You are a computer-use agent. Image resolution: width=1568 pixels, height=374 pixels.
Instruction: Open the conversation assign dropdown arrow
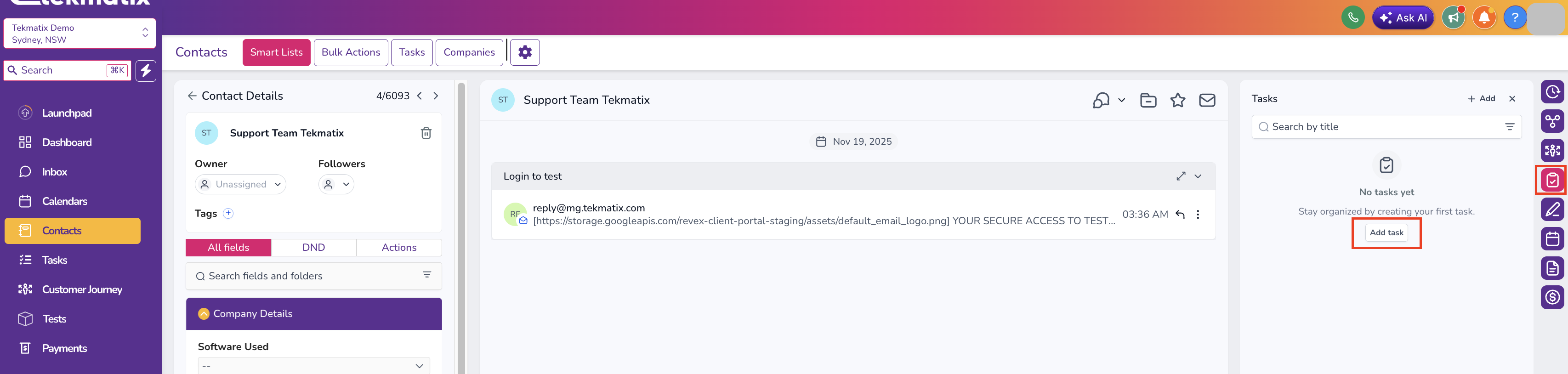[x=1121, y=100]
